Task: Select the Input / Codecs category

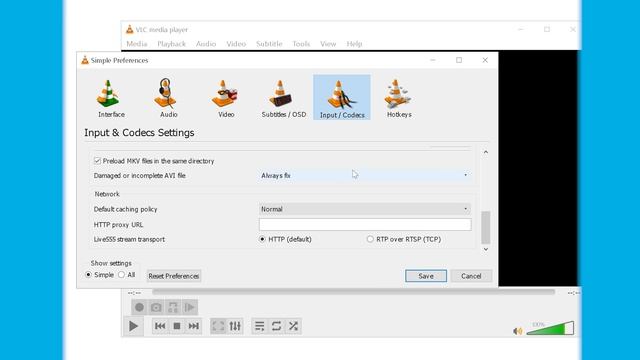Action: click(x=342, y=98)
